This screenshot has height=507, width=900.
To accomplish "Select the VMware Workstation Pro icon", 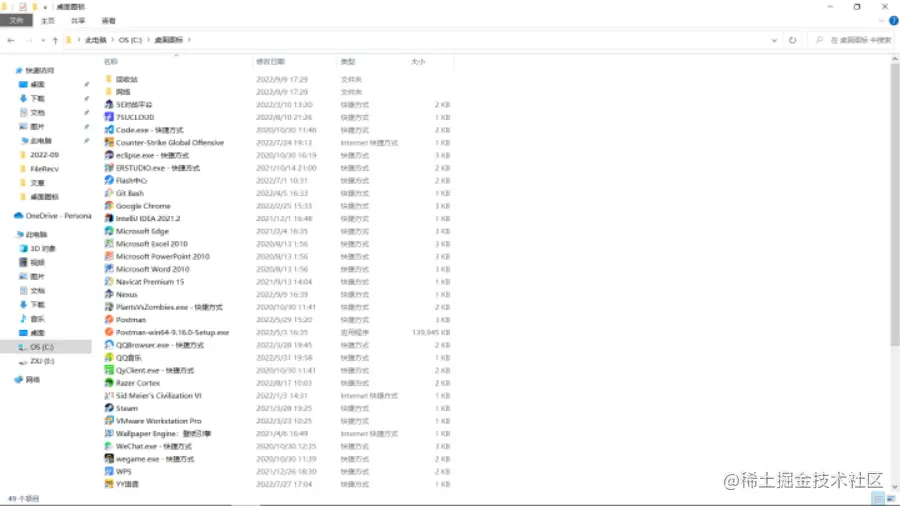I will [x=109, y=421].
